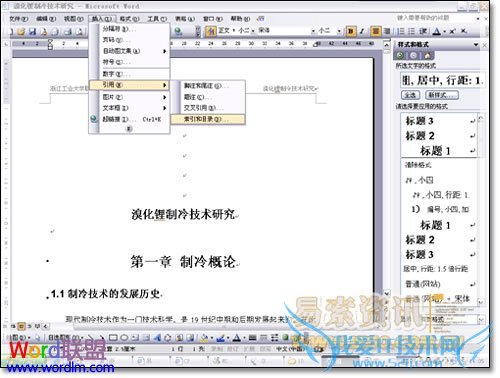The height and width of the screenshot is (378, 500).
Task: Open the fill color dropdown arrow
Action: [212, 338]
